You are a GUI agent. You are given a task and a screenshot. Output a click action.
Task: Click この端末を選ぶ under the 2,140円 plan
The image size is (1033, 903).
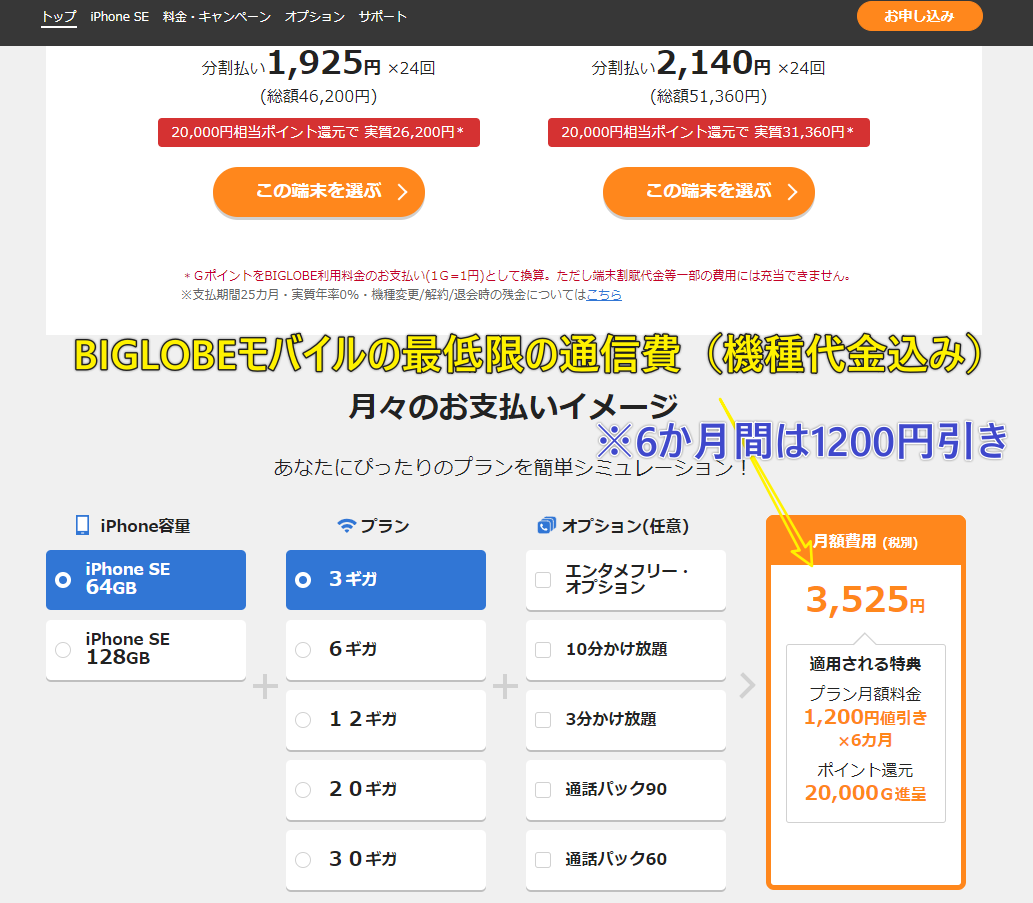[709, 191]
